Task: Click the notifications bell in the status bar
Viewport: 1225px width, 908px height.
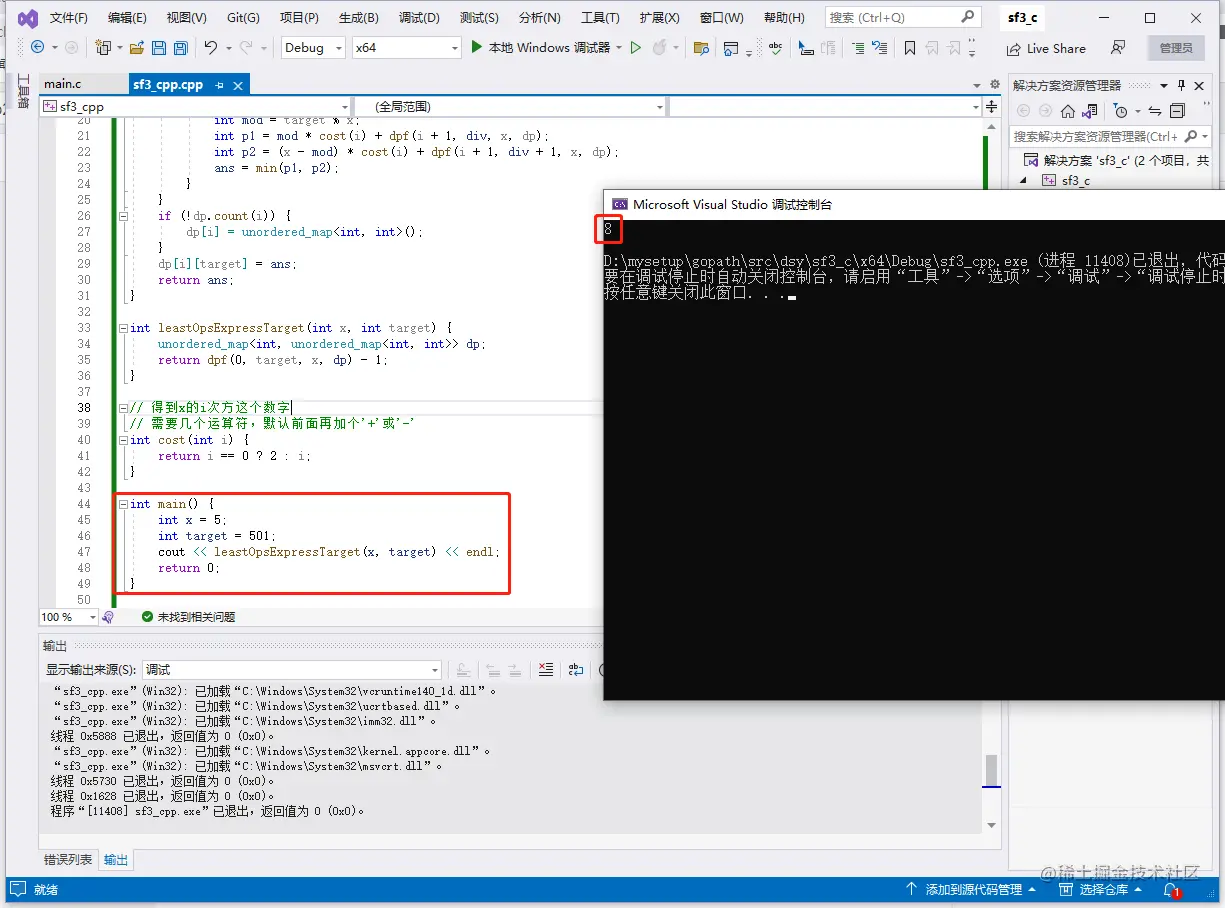Action: click(x=1169, y=889)
